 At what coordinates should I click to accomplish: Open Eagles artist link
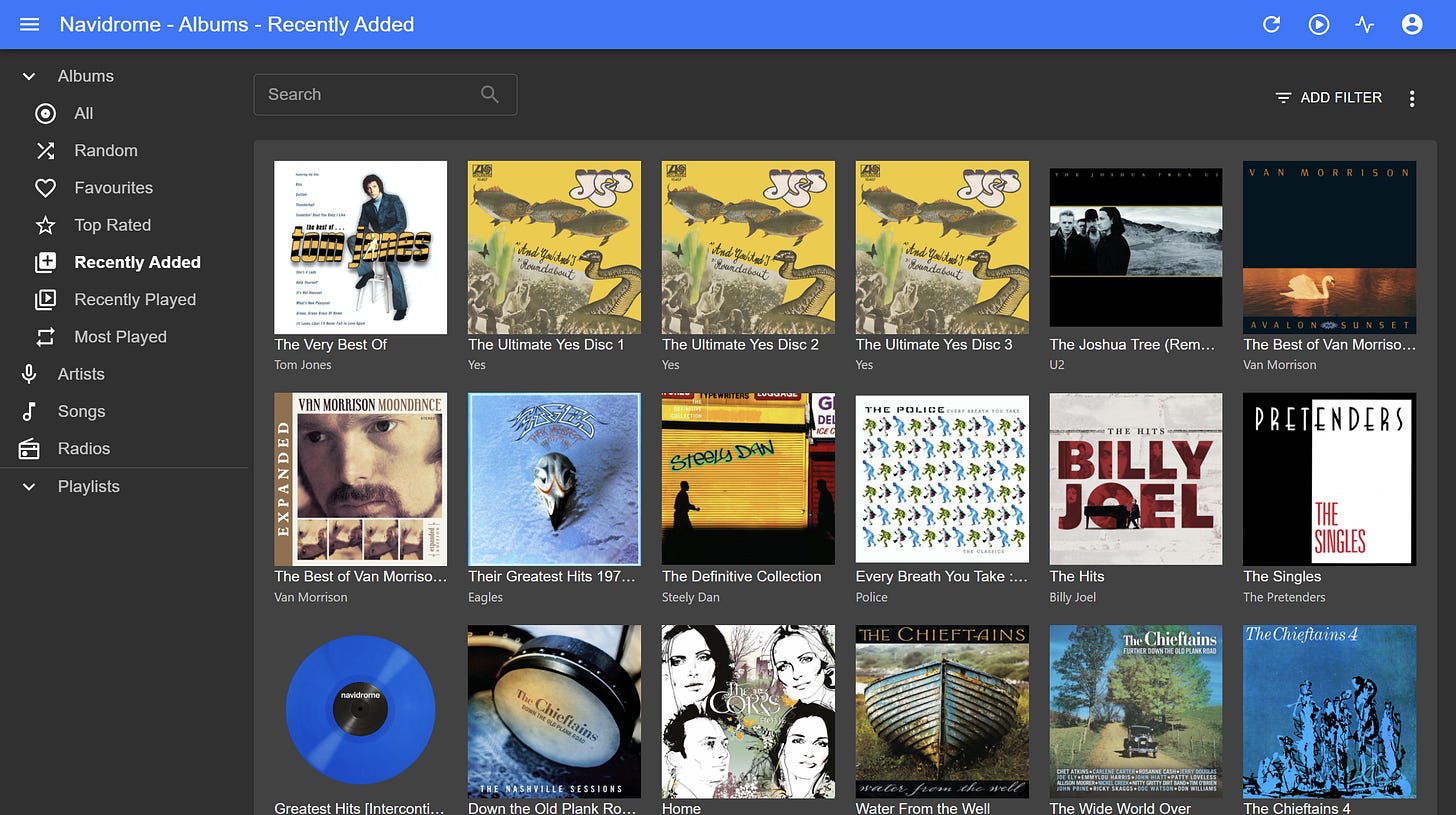pyautogui.click(x=485, y=597)
